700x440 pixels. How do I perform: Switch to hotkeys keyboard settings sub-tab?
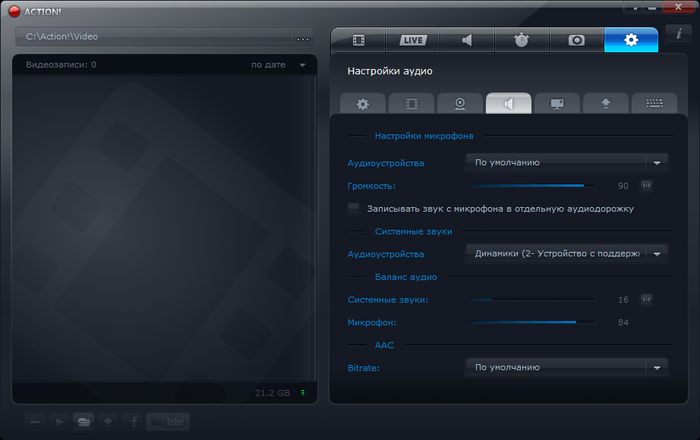[655, 103]
